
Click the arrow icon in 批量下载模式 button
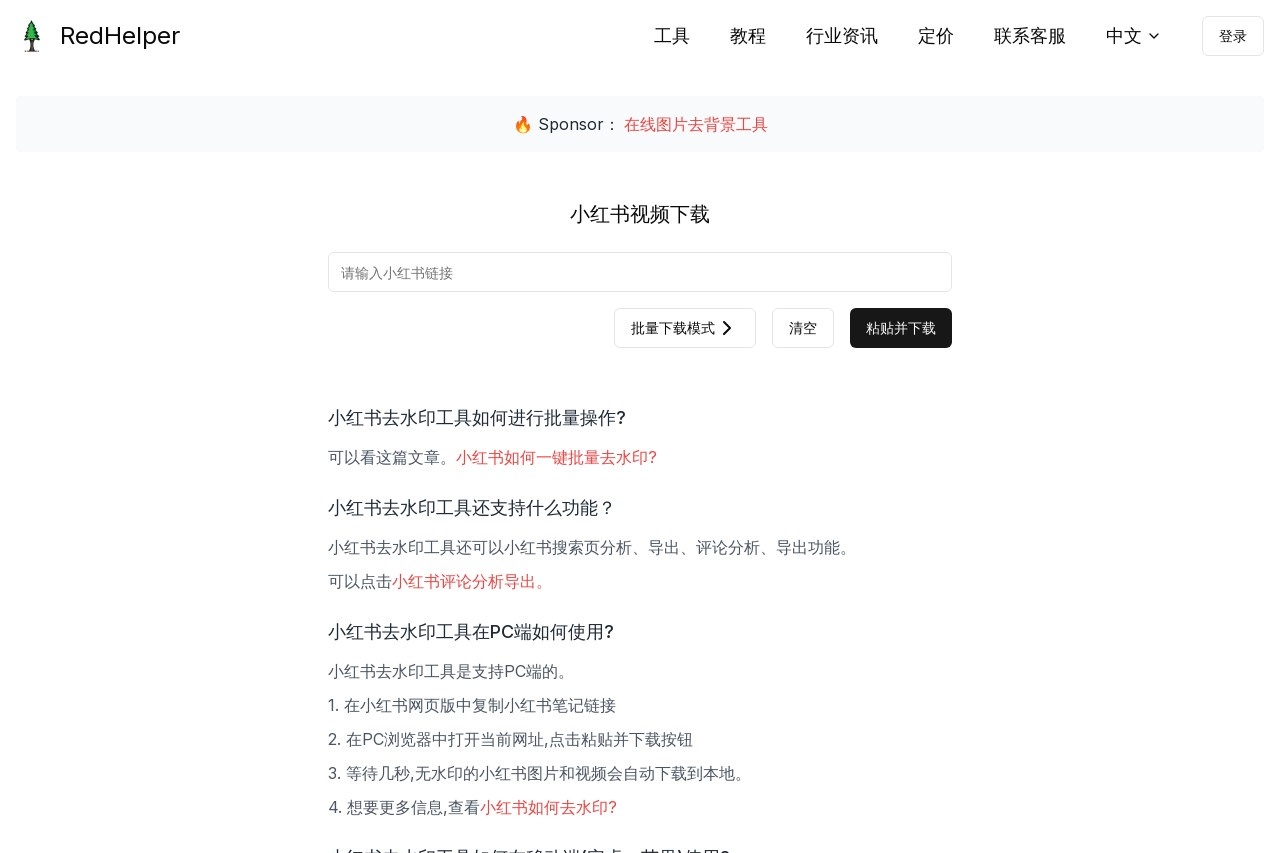[x=727, y=328]
